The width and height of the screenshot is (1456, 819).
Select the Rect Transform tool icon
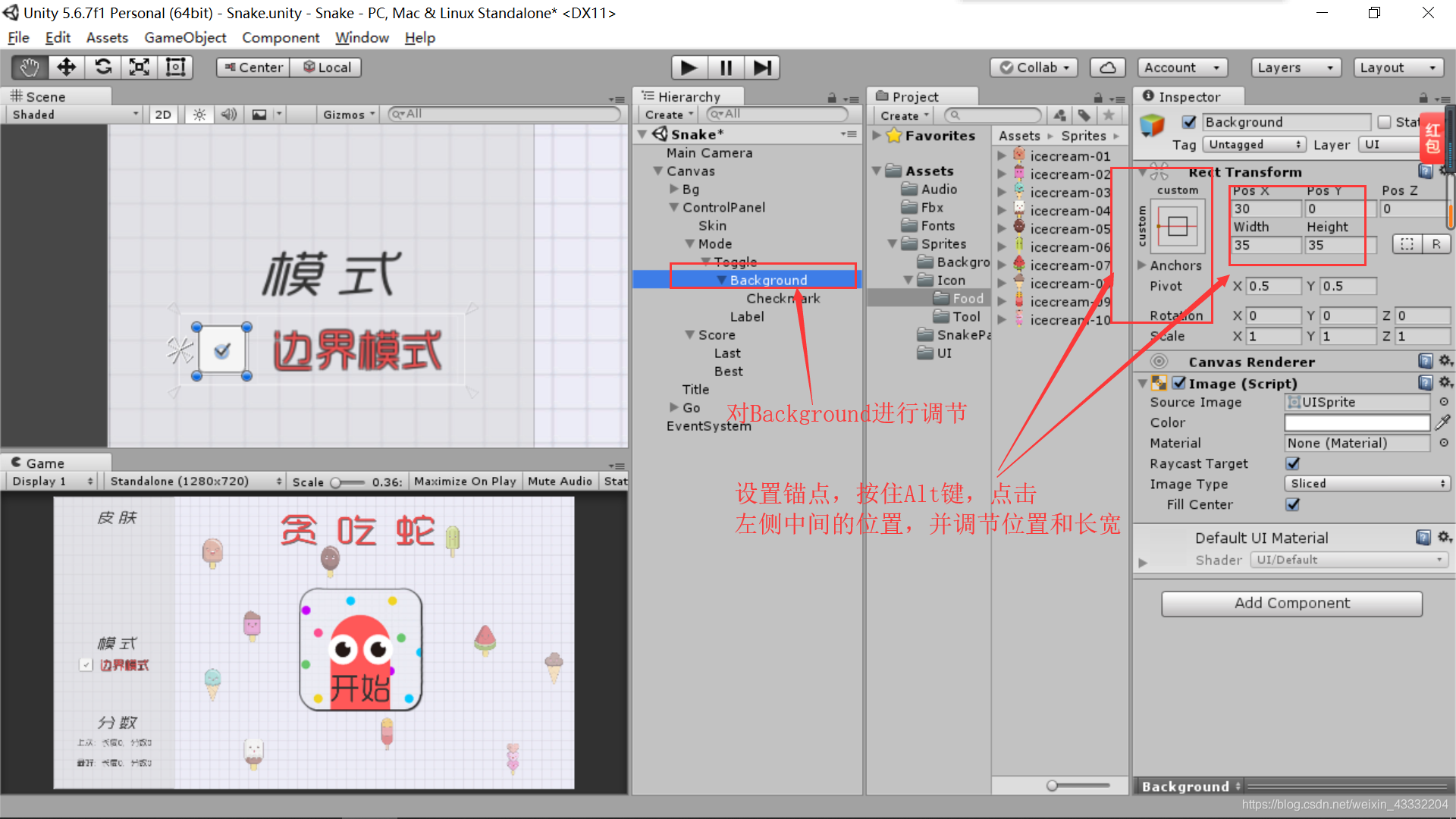[176, 66]
